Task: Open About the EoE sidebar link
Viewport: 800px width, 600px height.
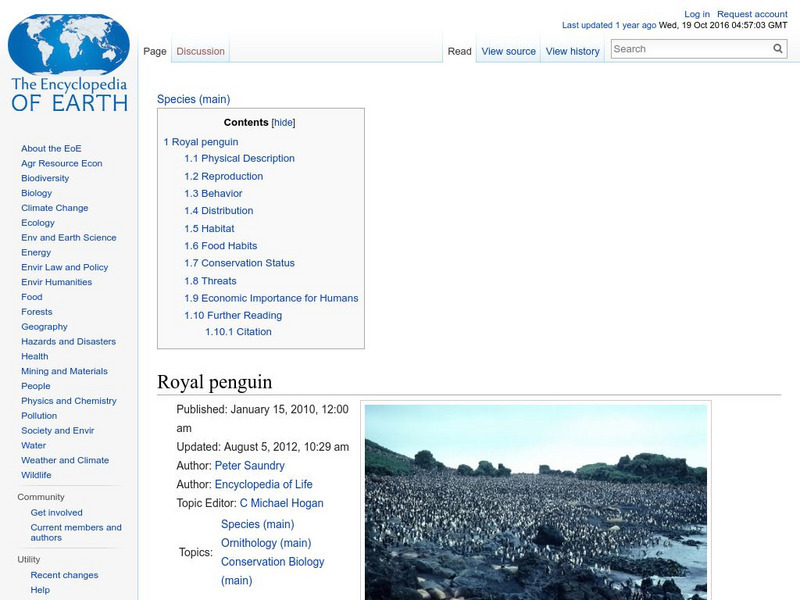Action: click(x=51, y=148)
